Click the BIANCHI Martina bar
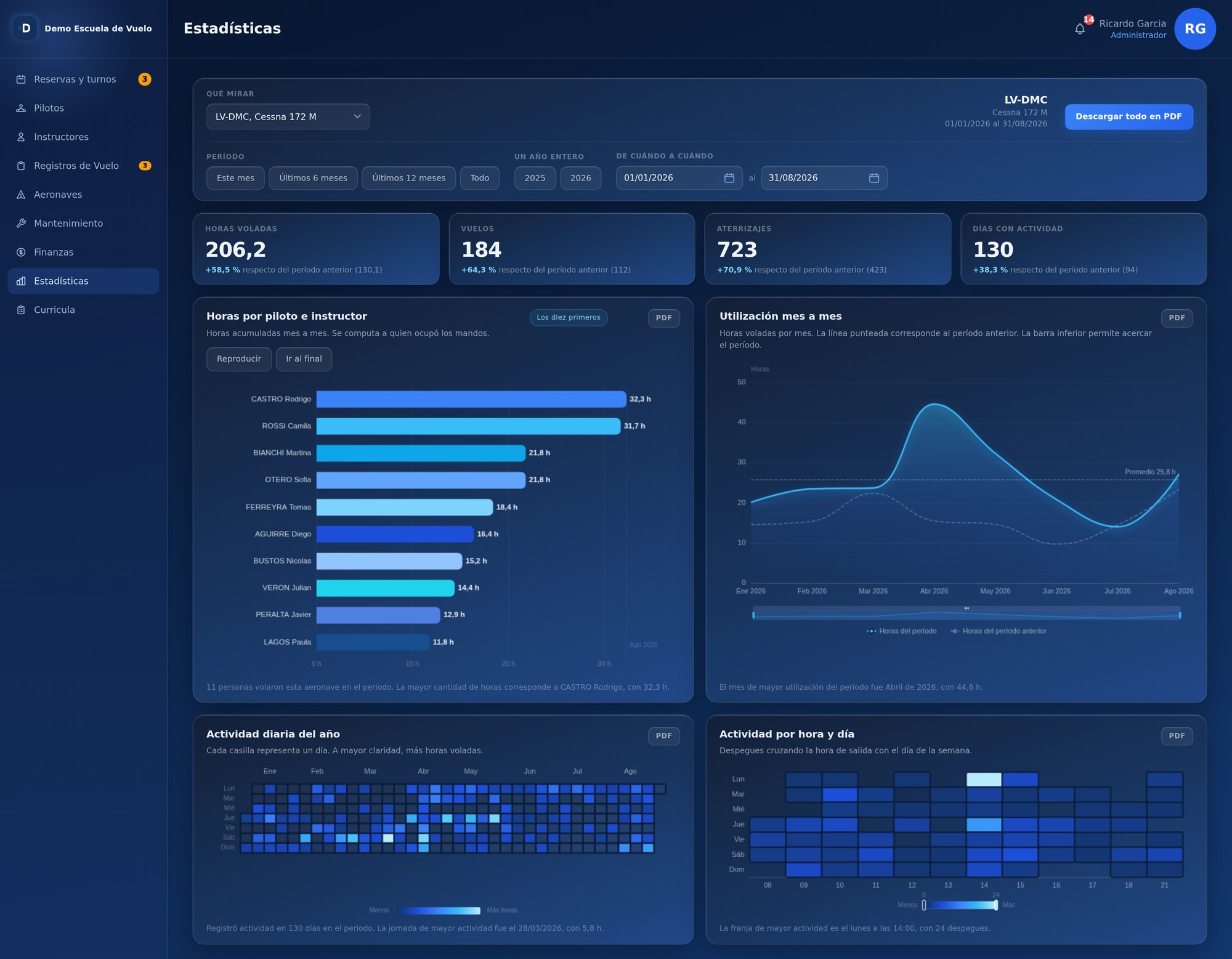This screenshot has height=959, width=1232. click(x=421, y=453)
